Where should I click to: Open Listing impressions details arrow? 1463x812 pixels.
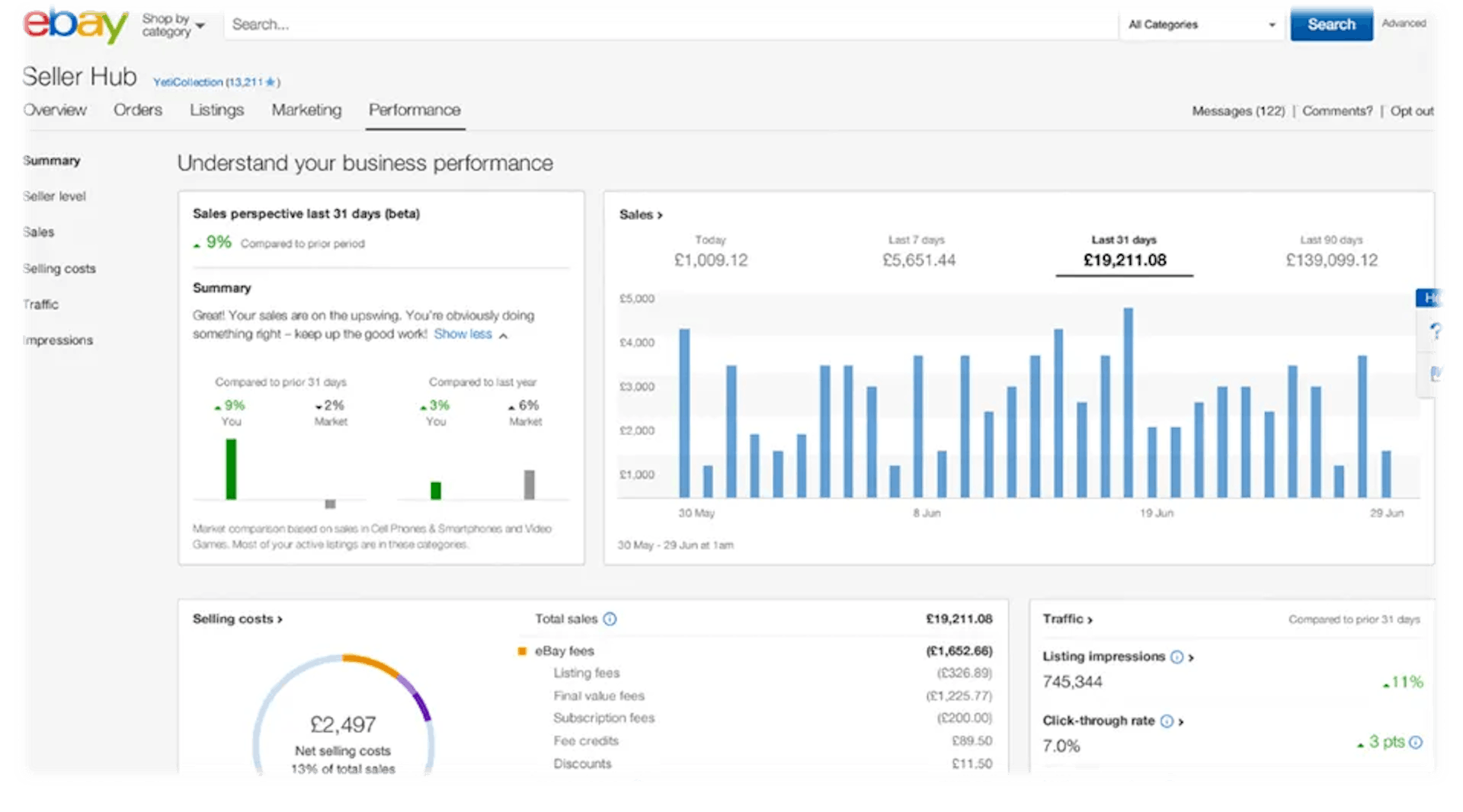[1191, 657]
